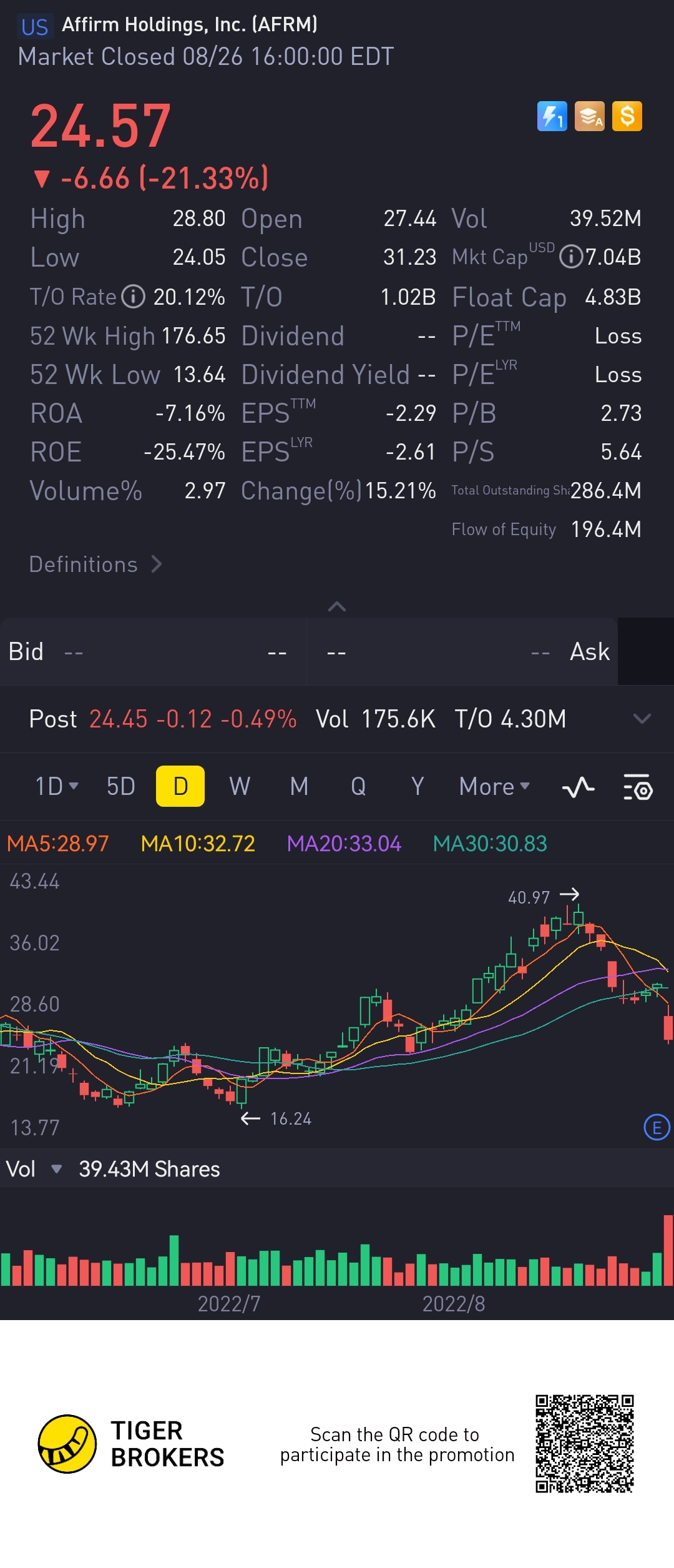This screenshot has height=1568, width=674.
Task: Tap the Vol value 39.52M
Action: tap(605, 219)
